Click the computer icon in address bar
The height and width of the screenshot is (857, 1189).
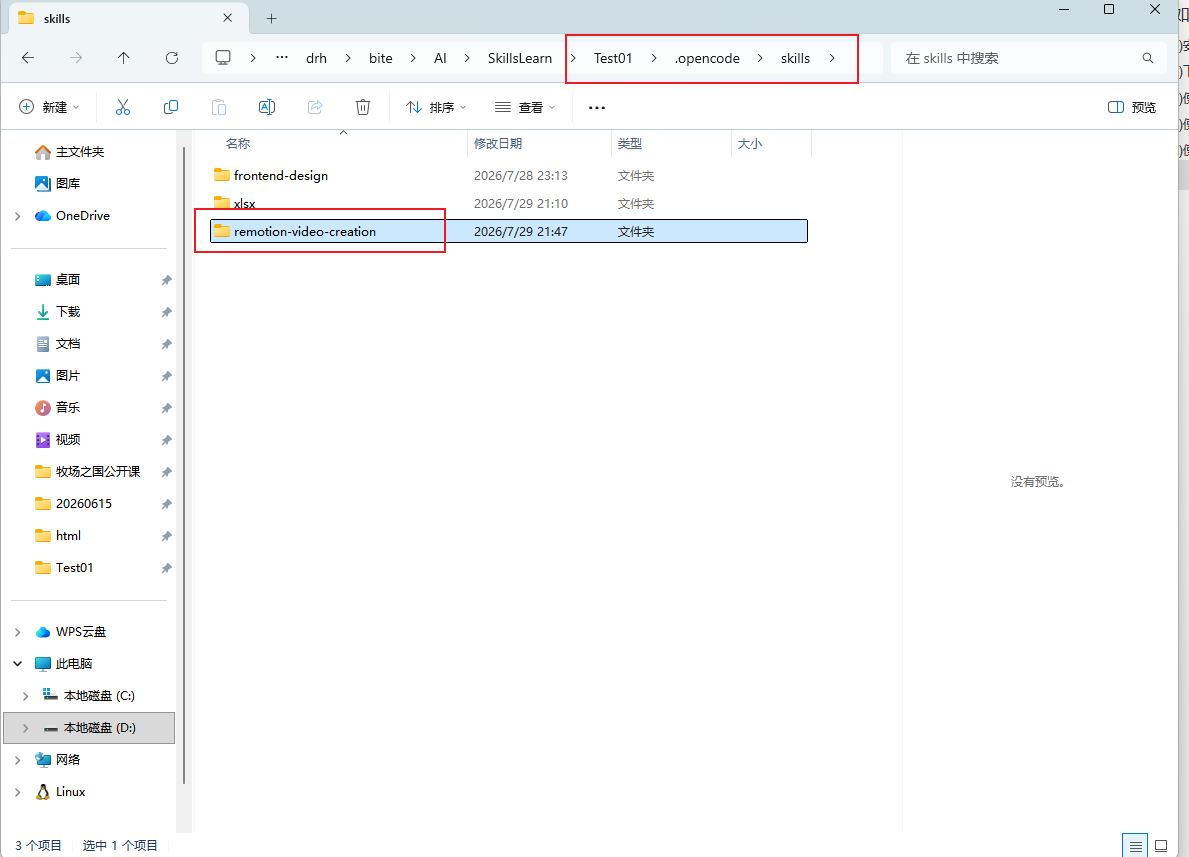(x=223, y=58)
